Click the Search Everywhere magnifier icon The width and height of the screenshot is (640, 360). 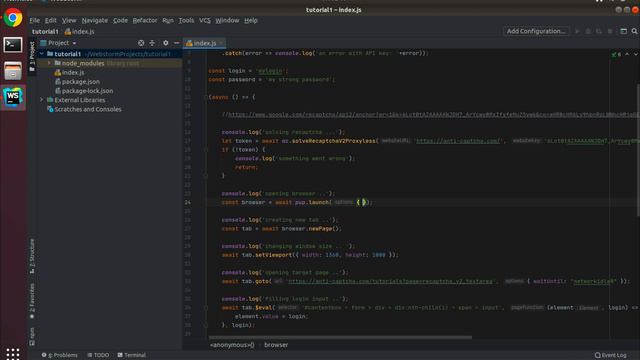[x=634, y=31]
